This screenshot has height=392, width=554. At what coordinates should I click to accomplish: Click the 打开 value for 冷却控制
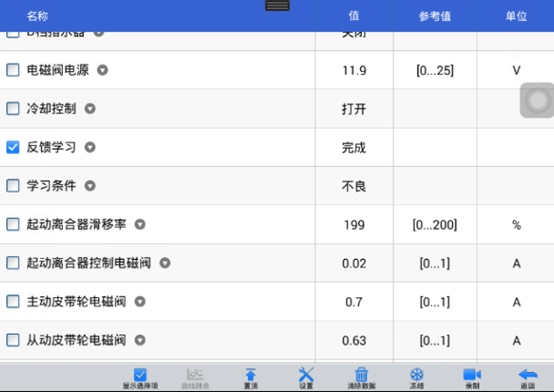pos(354,109)
